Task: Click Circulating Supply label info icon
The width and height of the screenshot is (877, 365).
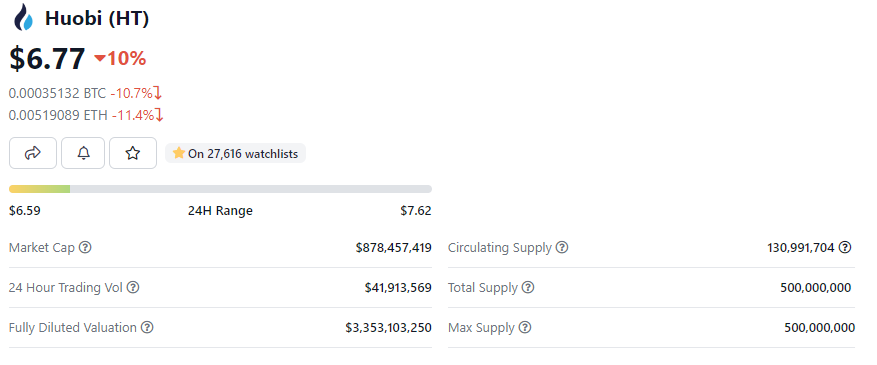Action: tap(562, 247)
